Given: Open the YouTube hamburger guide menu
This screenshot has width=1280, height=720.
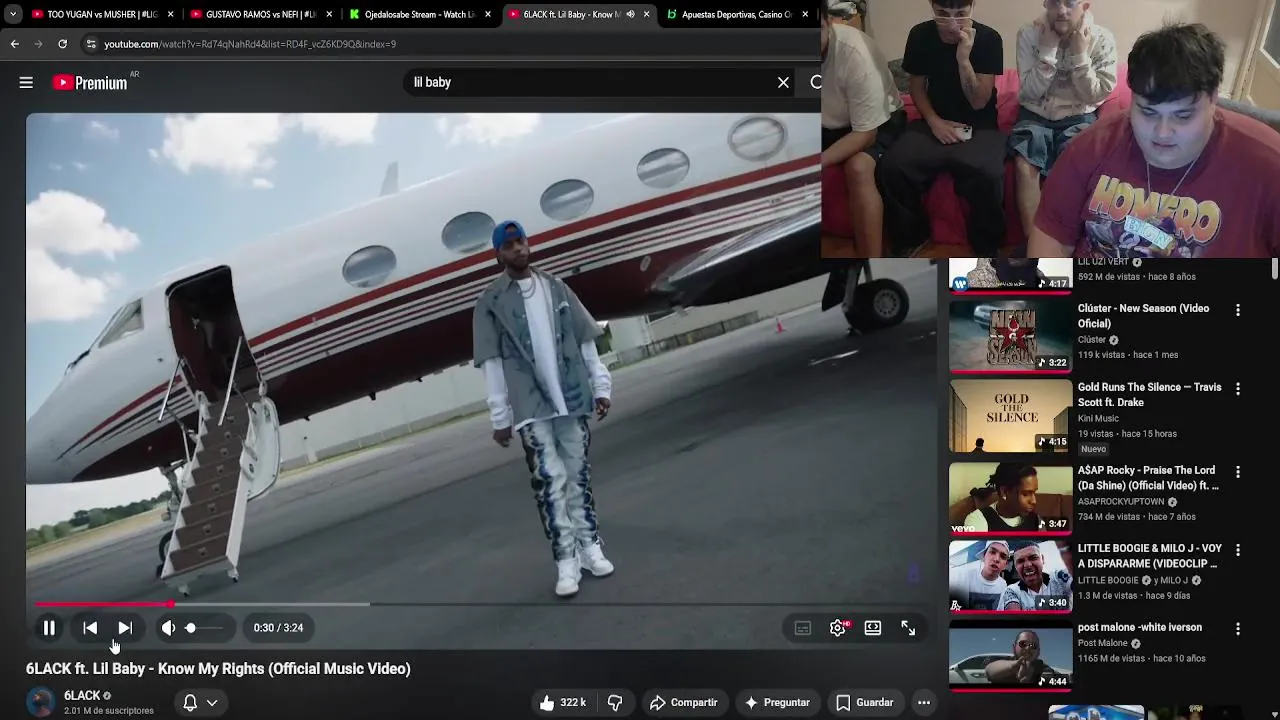Looking at the screenshot, I should coord(26,83).
